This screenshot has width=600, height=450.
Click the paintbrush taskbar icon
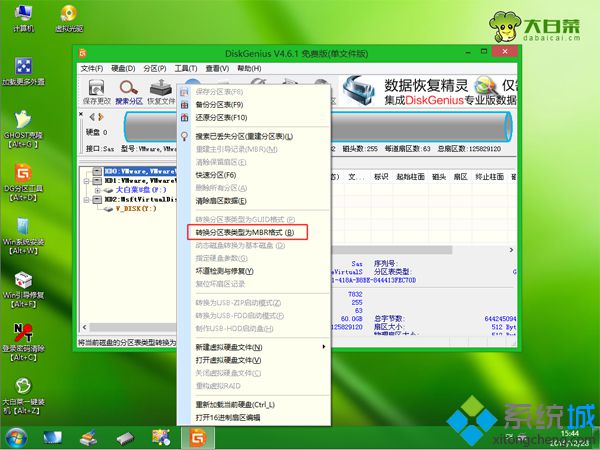tap(89, 438)
